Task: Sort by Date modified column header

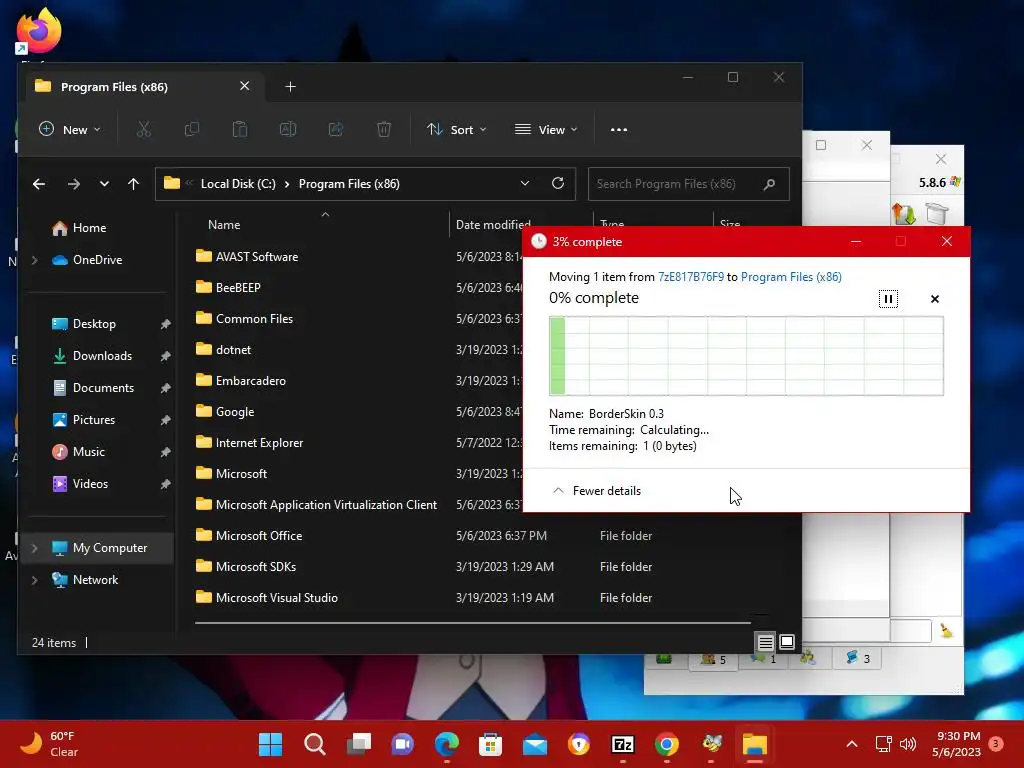Action: click(x=493, y=225)
